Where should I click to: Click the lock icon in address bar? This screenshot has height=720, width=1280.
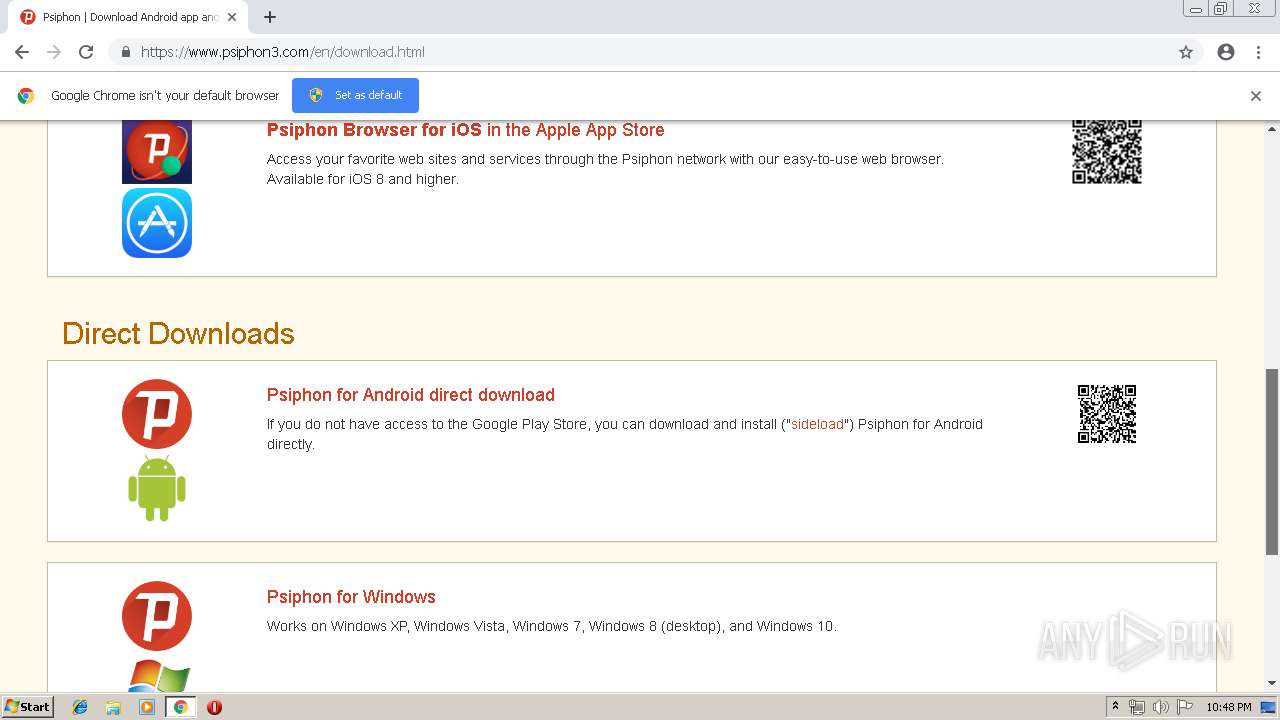(x=125, y=52)
